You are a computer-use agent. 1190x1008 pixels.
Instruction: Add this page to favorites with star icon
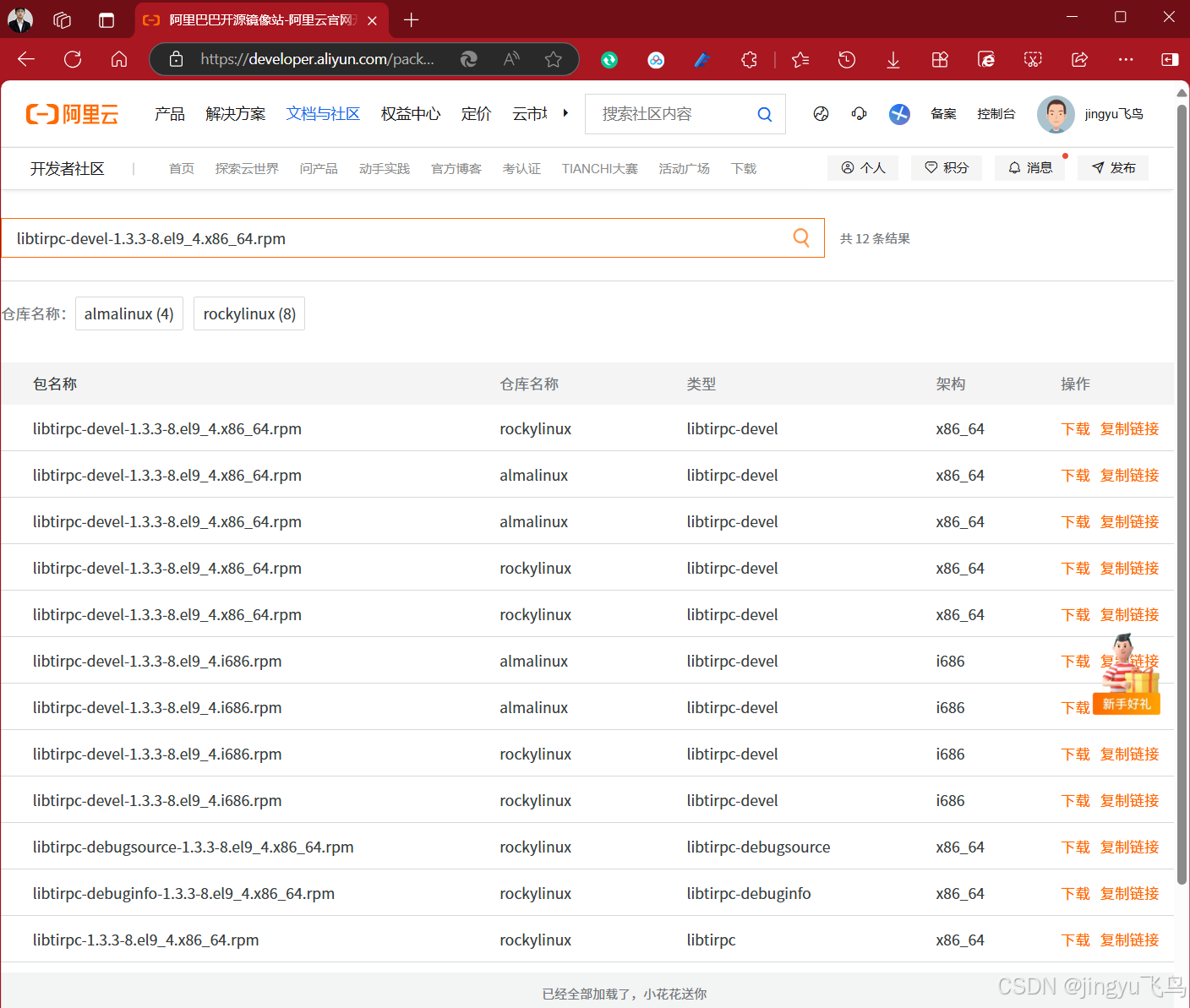point(554,59)
